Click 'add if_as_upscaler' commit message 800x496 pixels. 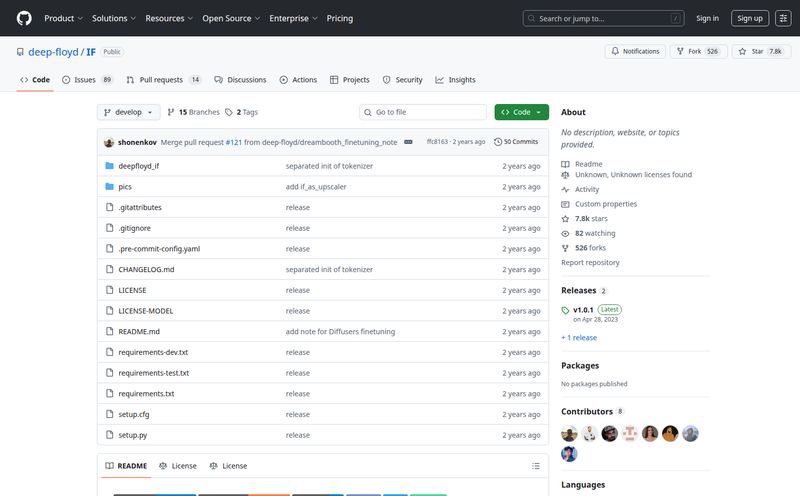[316, 187]
